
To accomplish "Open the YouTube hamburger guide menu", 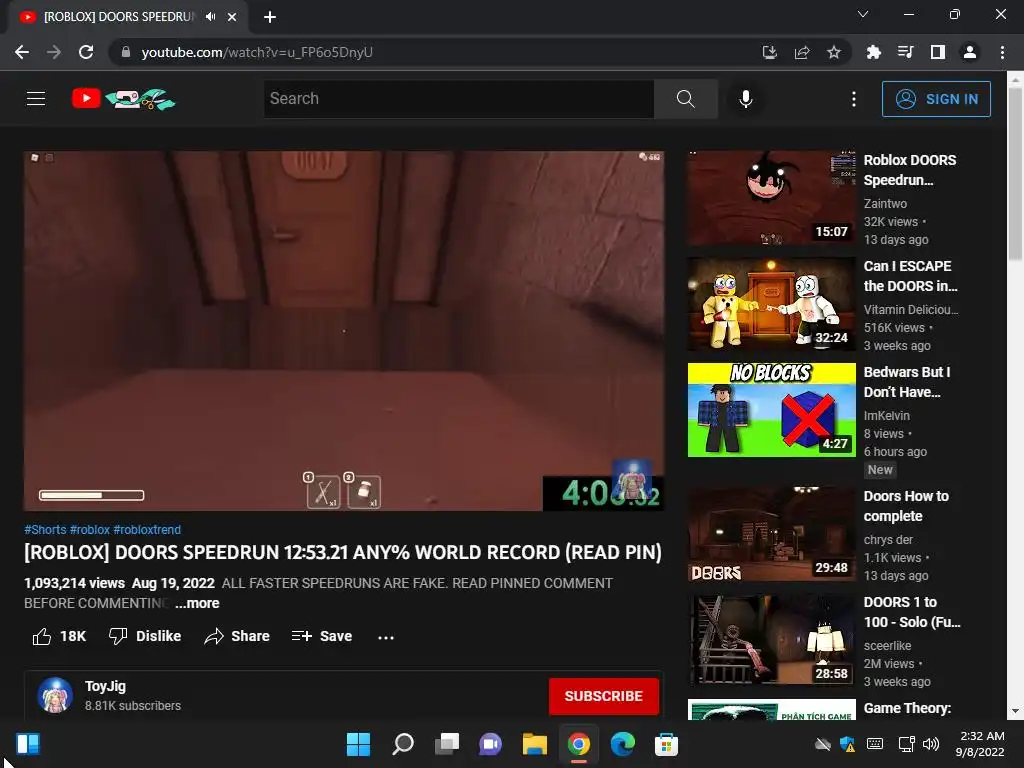I will (36, 99).
